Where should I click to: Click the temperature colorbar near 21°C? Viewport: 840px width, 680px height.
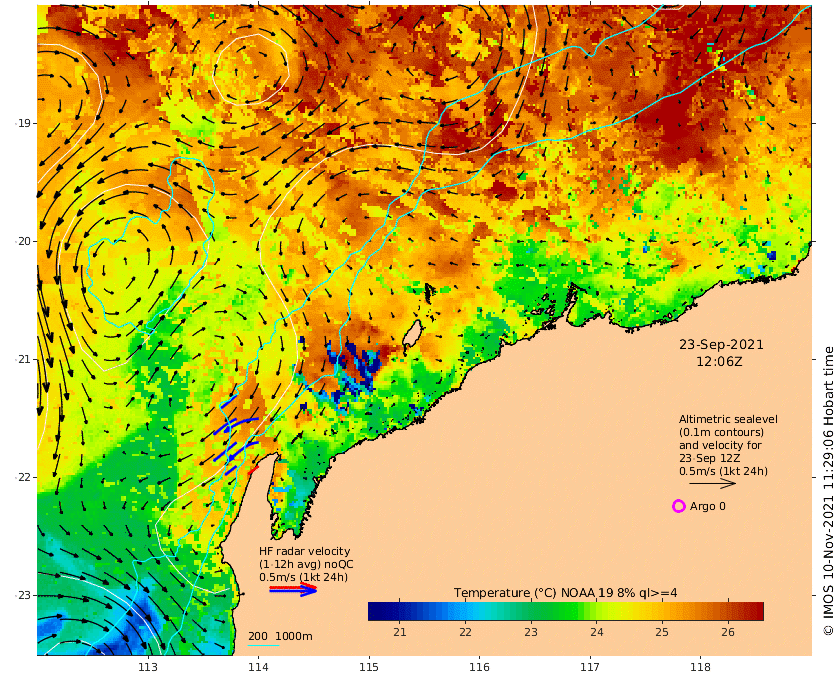pyautogui.click(x=400, y=611)
